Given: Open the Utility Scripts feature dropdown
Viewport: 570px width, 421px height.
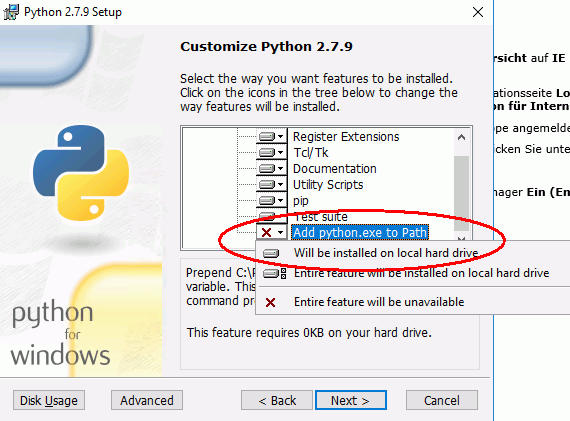Looking at the screenshot, I should (x=271, y=185).
